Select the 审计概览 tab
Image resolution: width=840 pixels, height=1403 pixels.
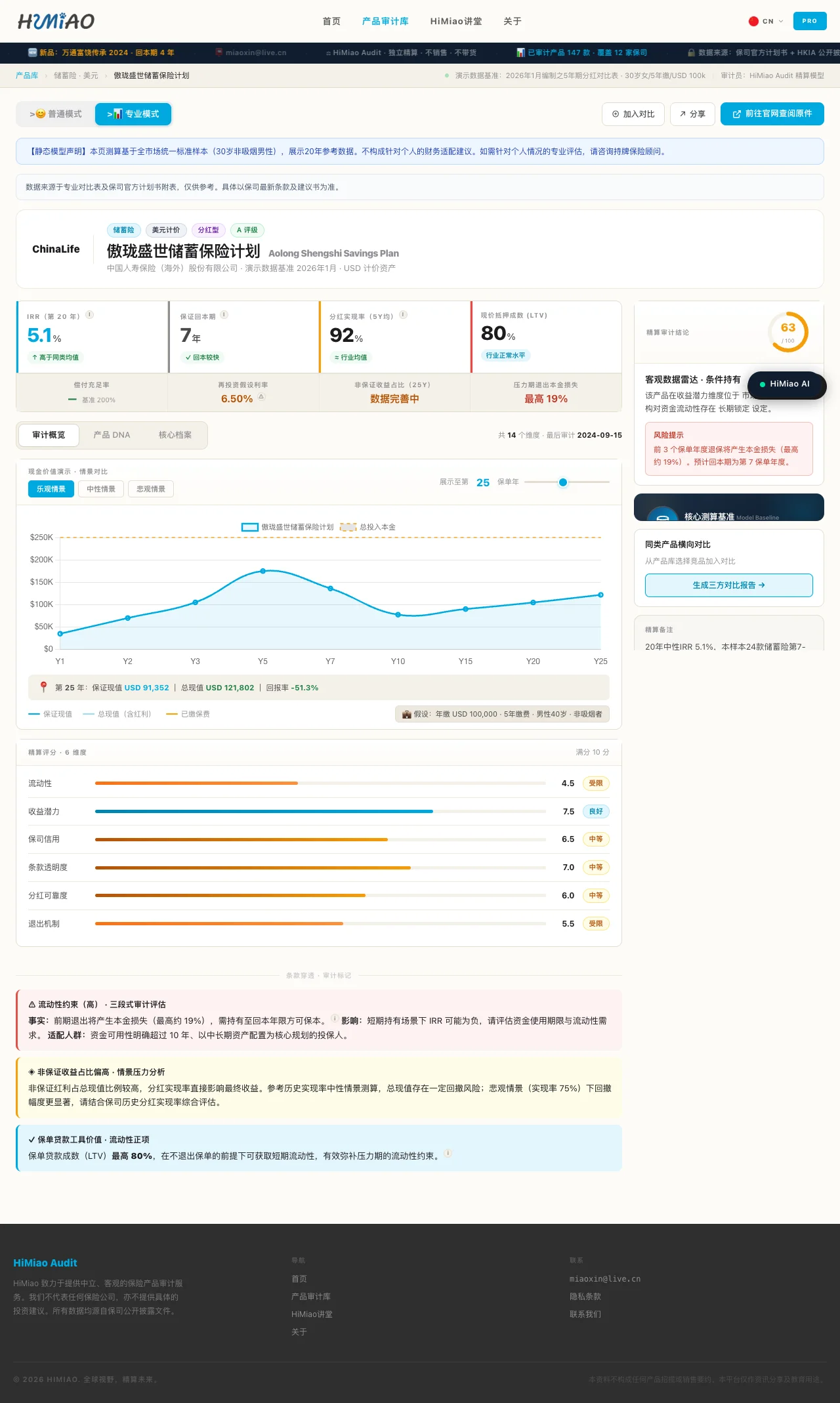click(49, 435)
